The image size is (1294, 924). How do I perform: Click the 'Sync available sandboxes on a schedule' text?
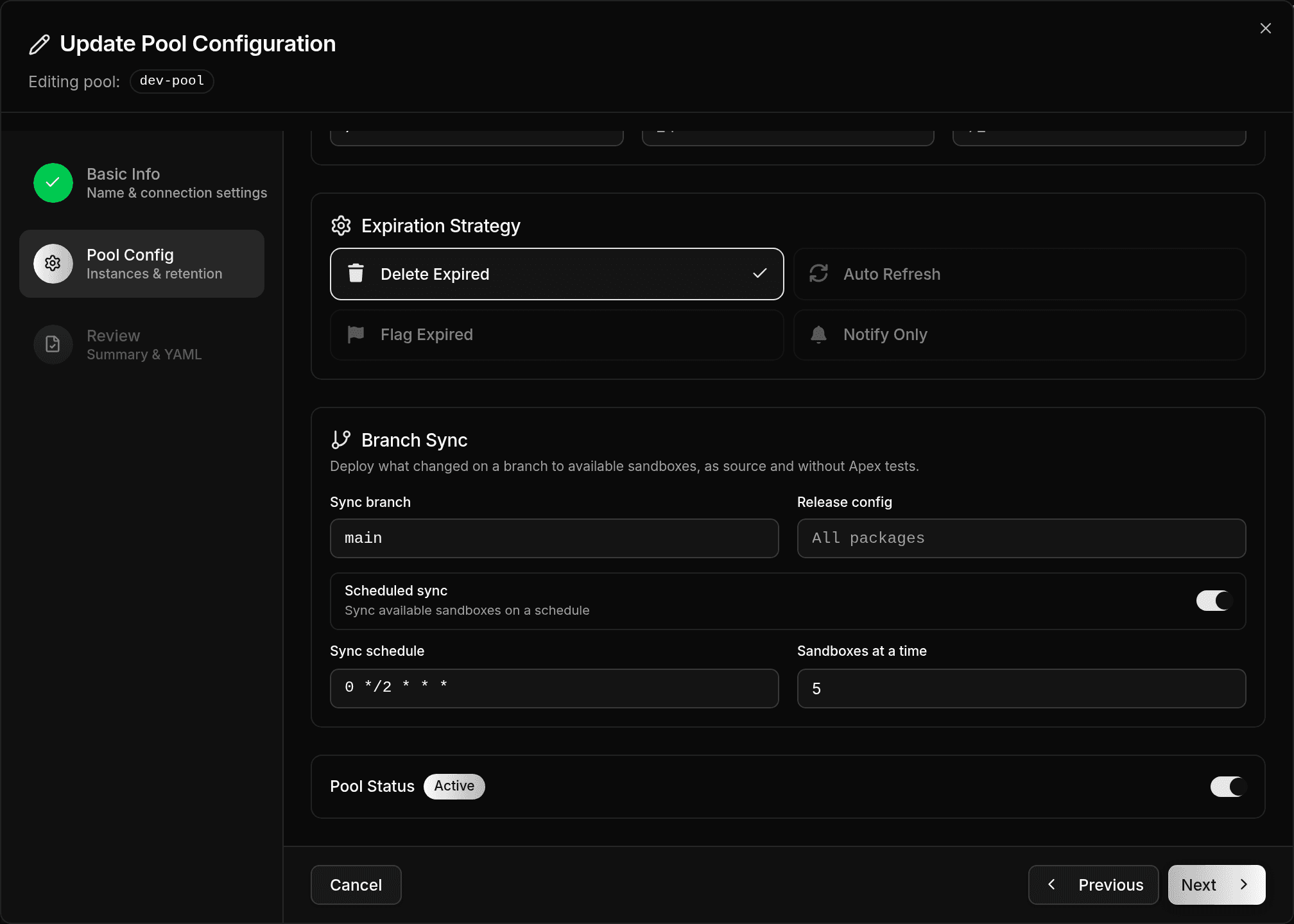click(467, 611)
